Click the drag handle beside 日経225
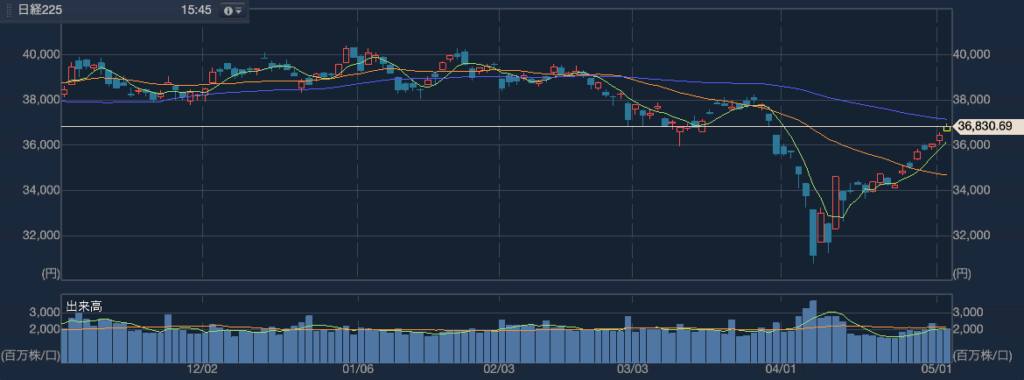This screenshot has width=1024, height=380. (x=9, y=11)
